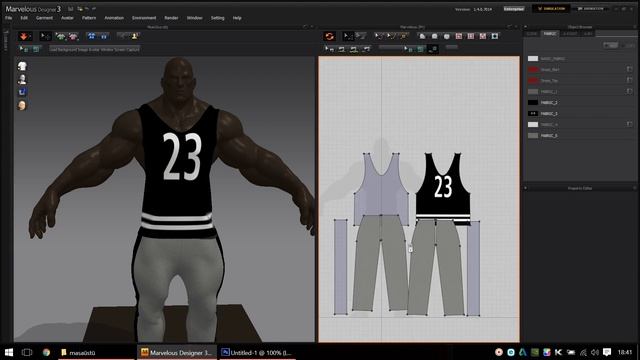Click the last white-square icon in 2D toolbar

click(495, 36)
